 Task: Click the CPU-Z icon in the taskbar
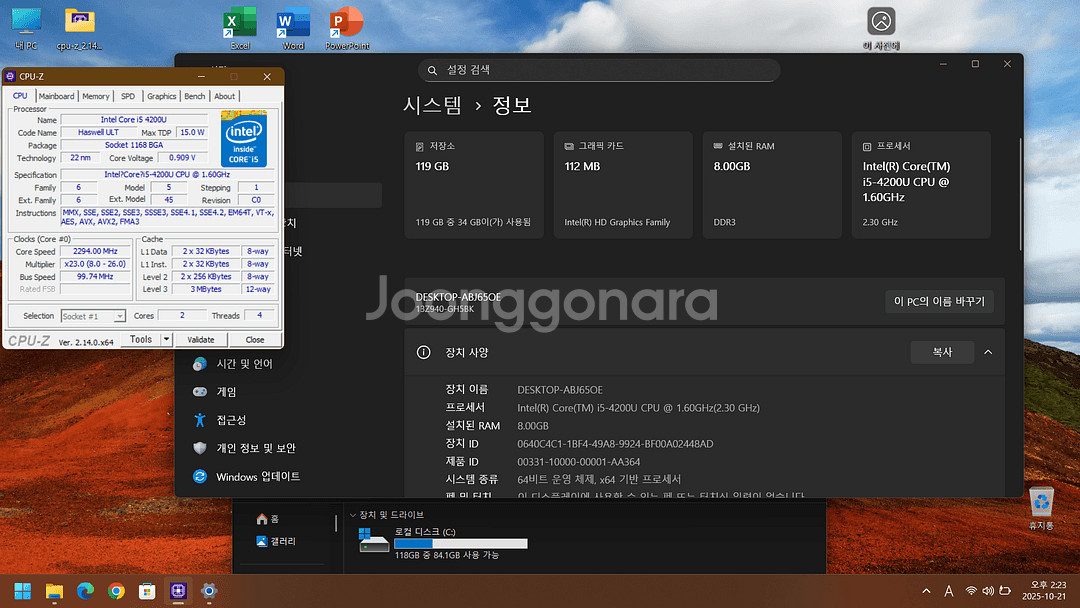pyautogui.click(x=178, y=590)
